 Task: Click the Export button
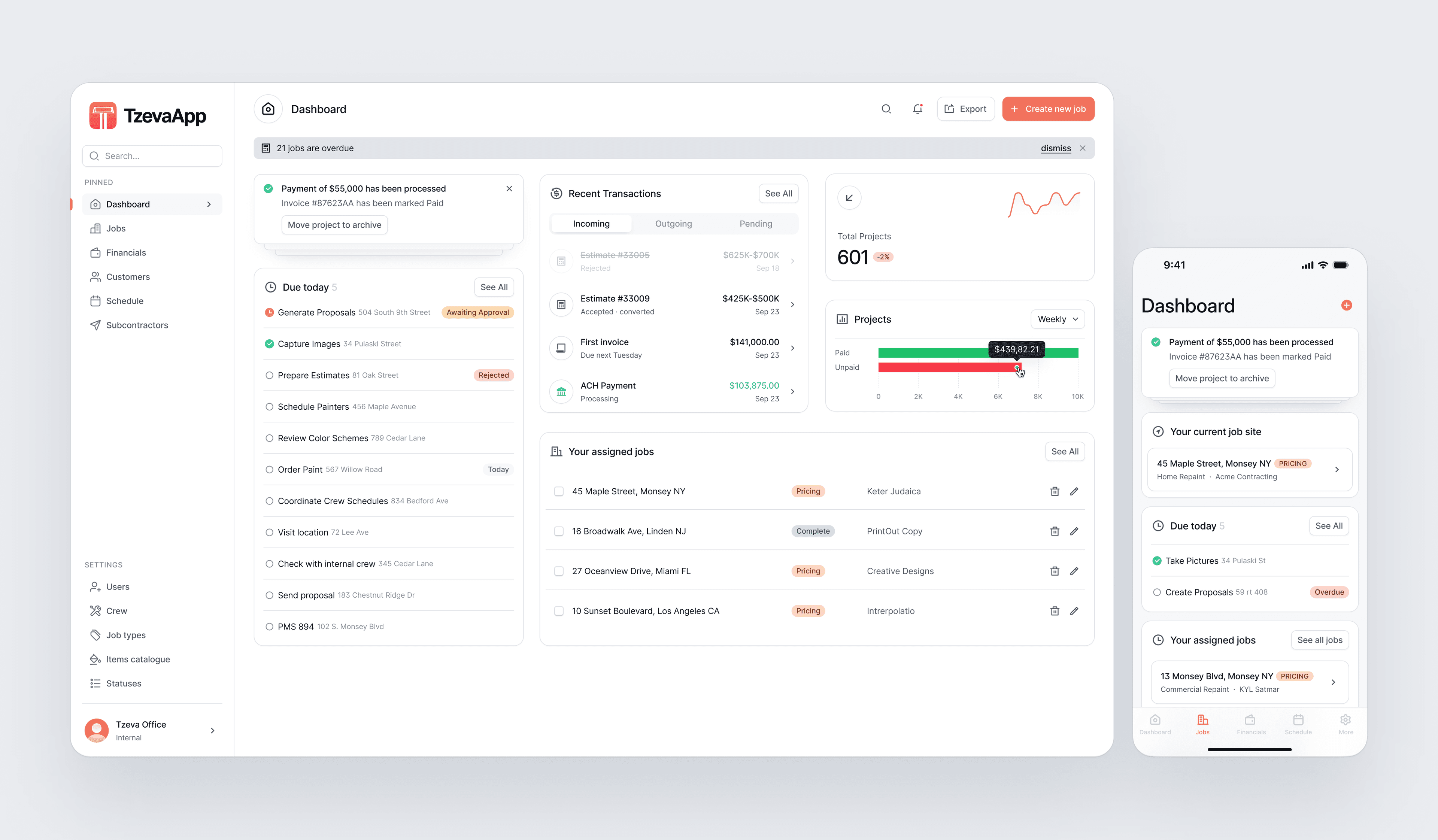click(x=965, y=109)
